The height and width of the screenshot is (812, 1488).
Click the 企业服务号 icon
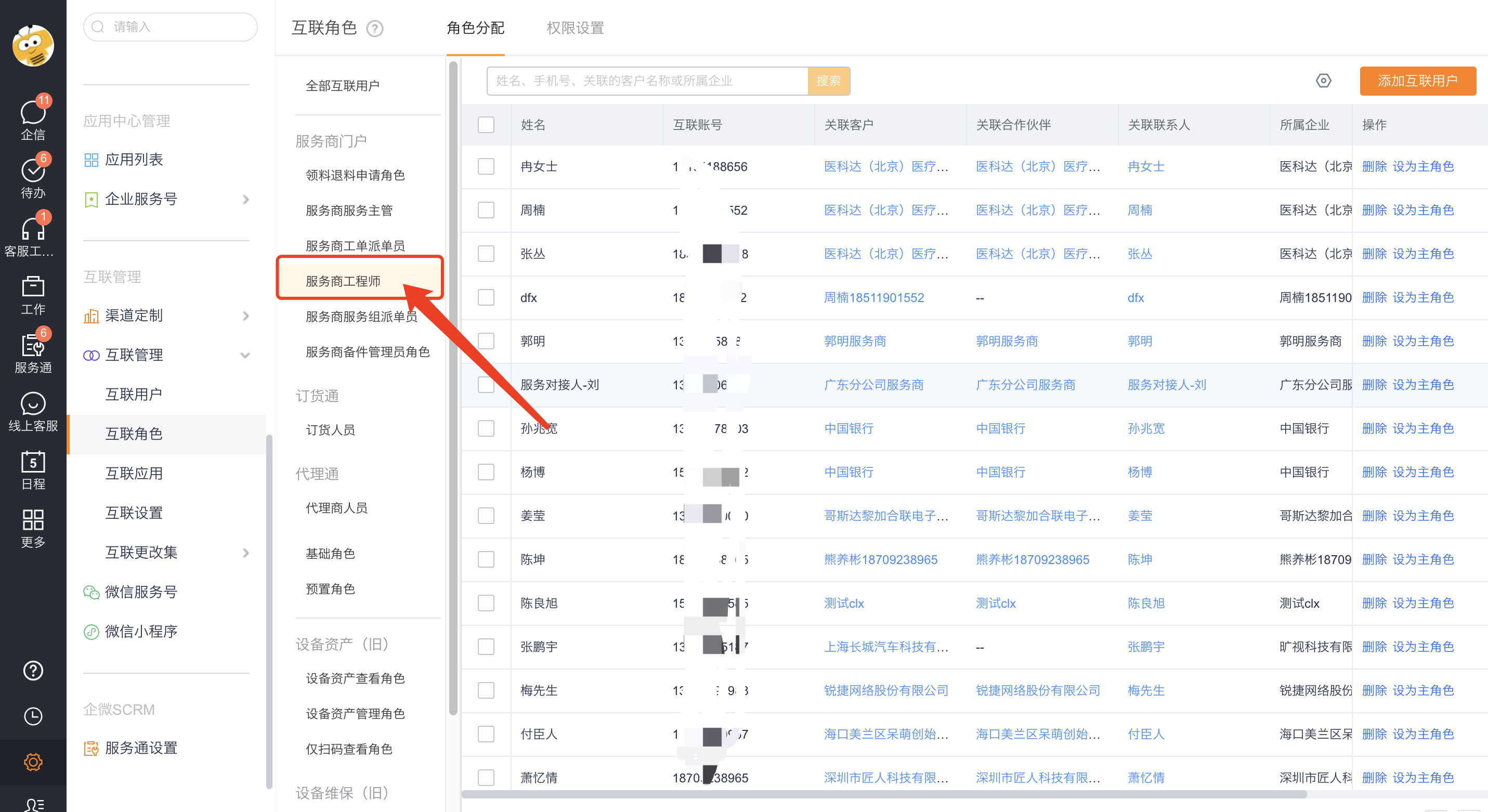(92, 200)
